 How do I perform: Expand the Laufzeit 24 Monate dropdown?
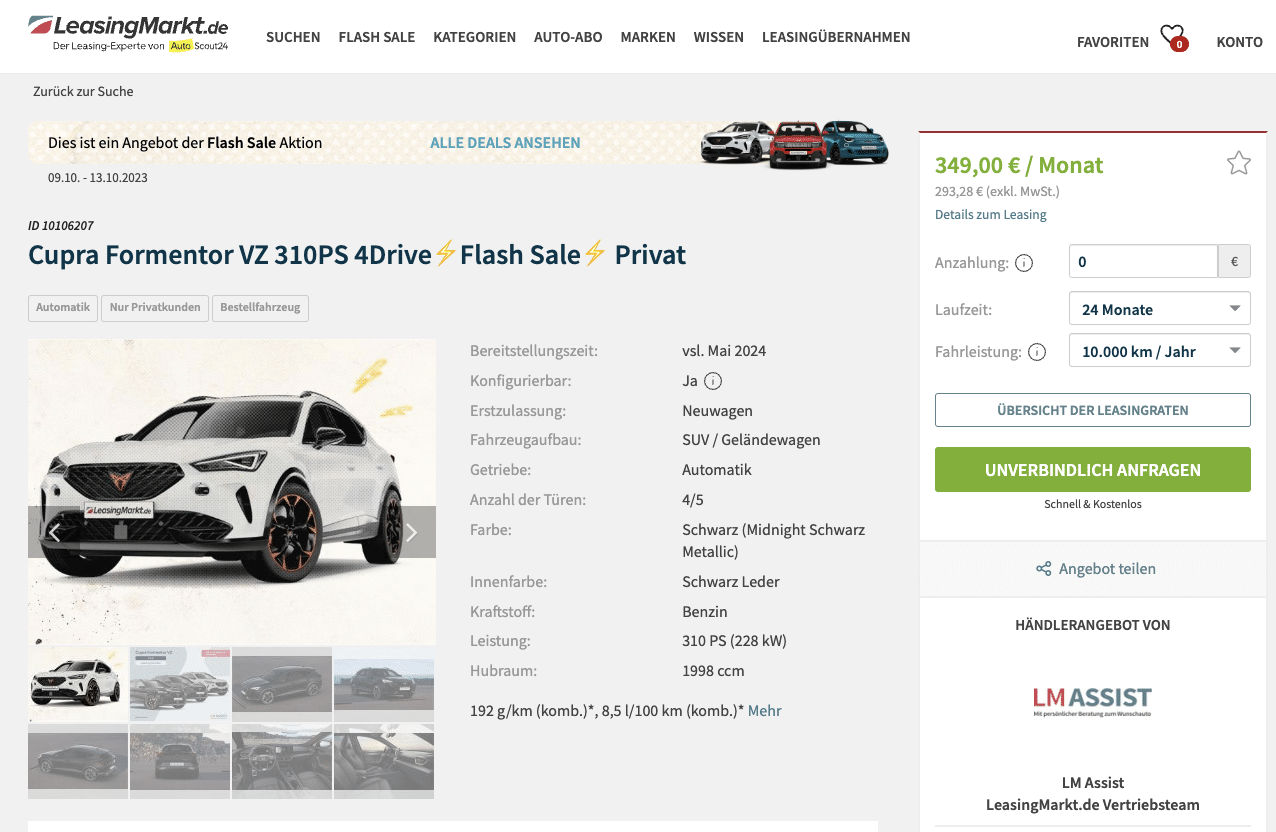tap(1159, 309)
